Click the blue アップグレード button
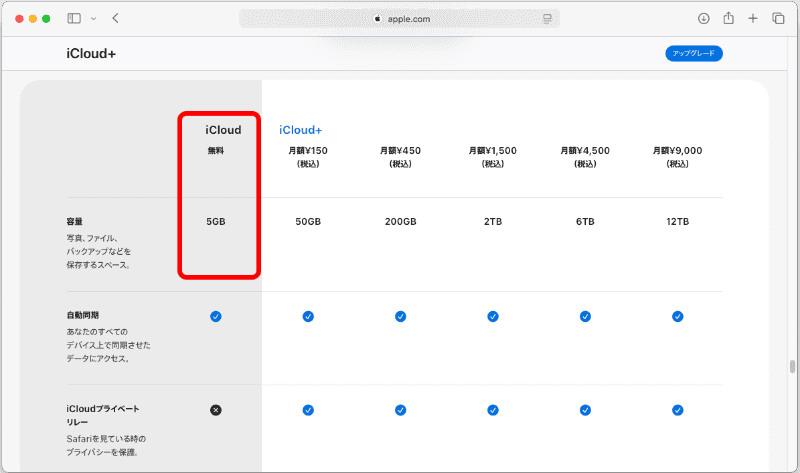The width and height of the screenshot is (800, 473). tap(694, 53)
